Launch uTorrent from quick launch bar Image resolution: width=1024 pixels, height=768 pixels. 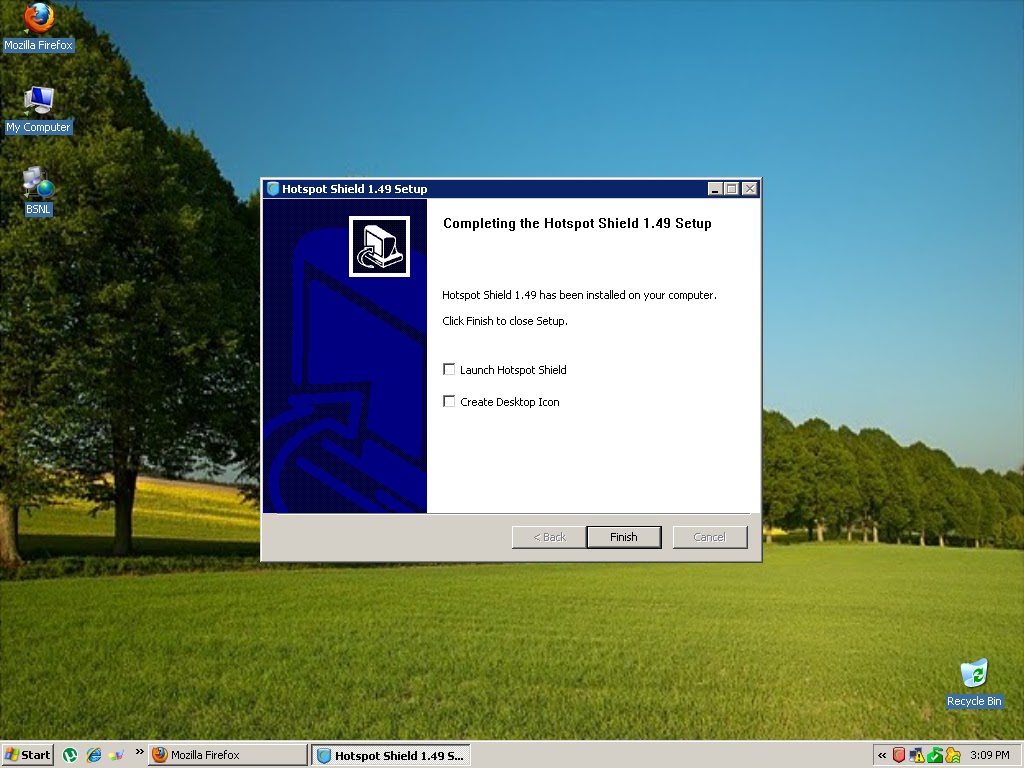tap(70, 756)
